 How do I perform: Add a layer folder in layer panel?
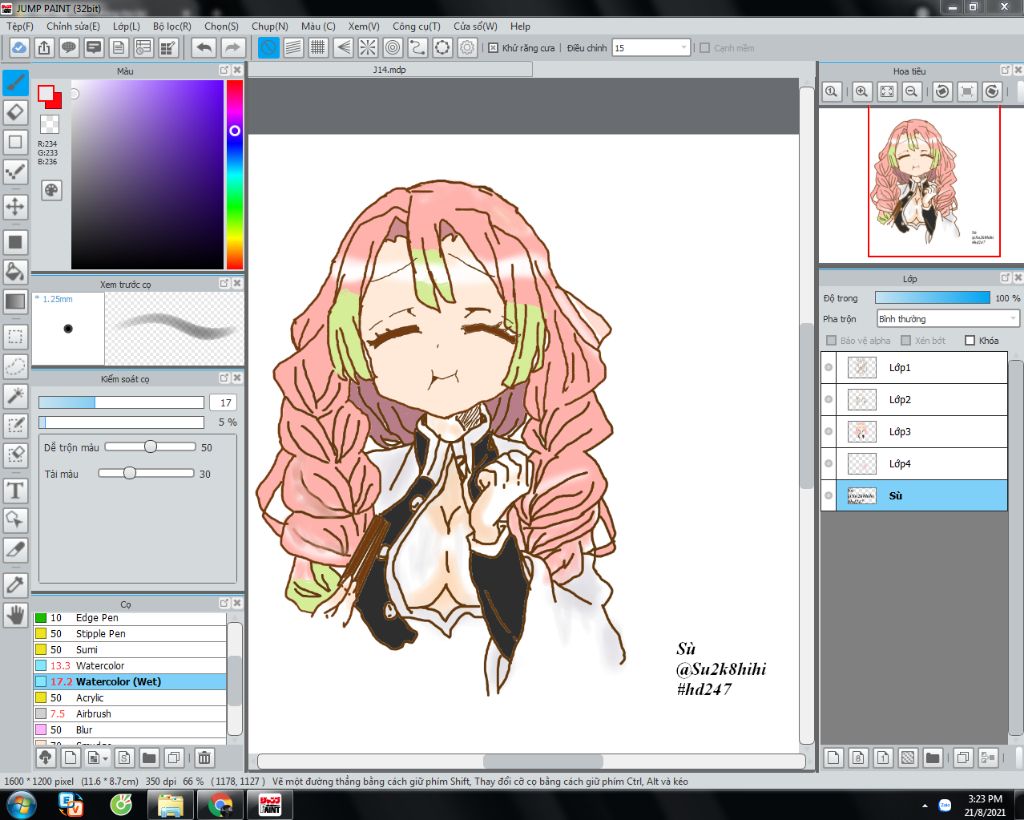tap(933, 757)
